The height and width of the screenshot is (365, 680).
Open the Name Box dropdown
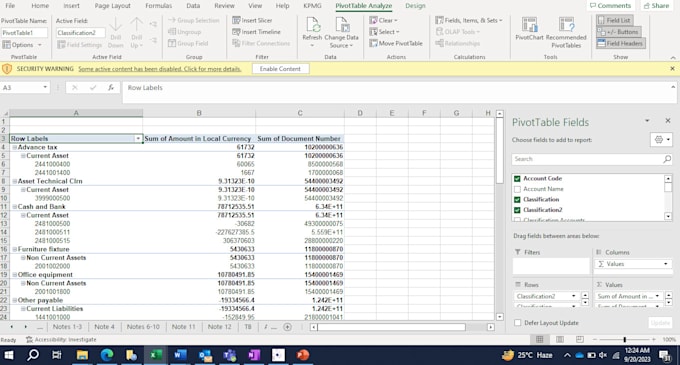pos(45,88)
